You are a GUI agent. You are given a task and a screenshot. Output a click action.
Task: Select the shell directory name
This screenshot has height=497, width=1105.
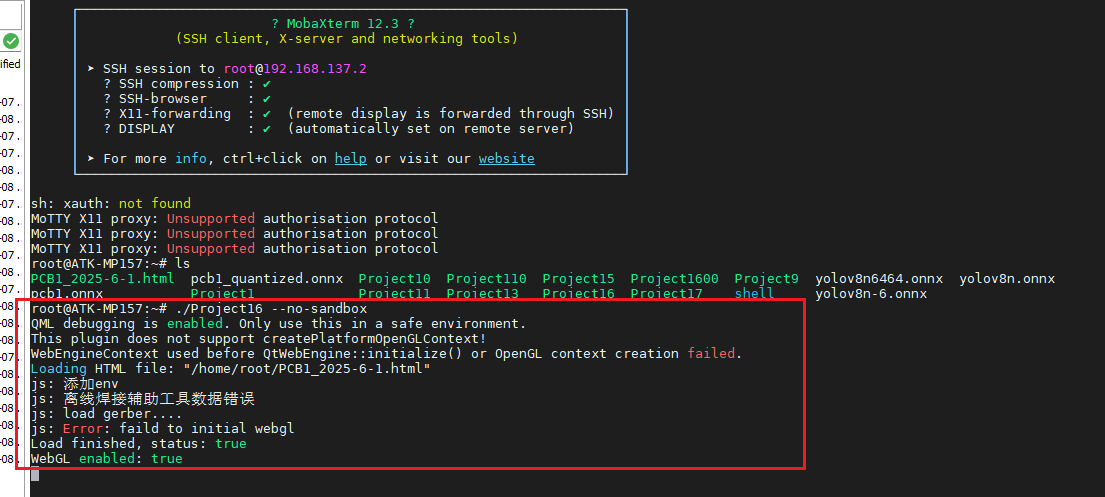click(754, 293)
